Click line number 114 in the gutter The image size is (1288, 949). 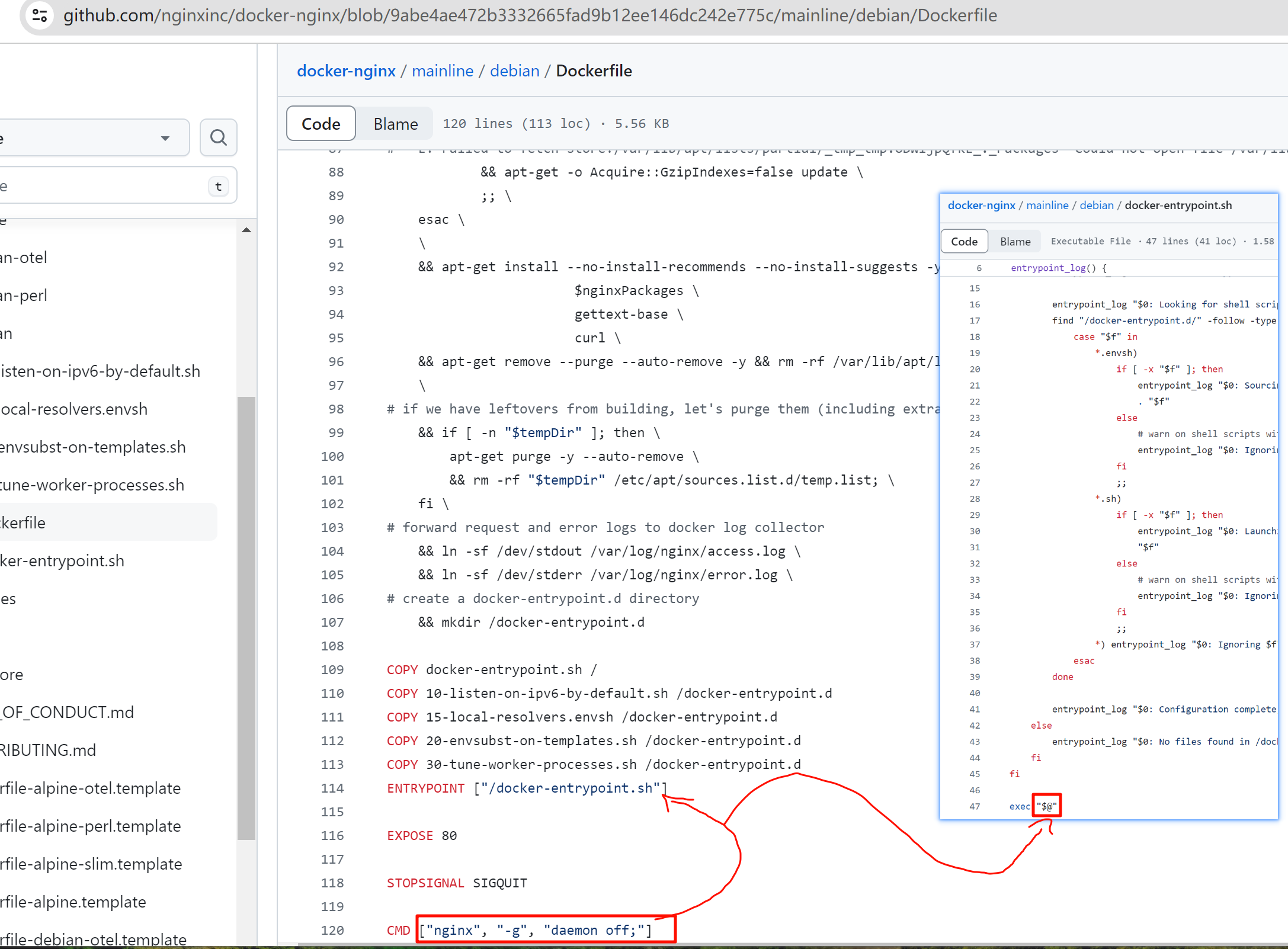[x=332, y=788]
